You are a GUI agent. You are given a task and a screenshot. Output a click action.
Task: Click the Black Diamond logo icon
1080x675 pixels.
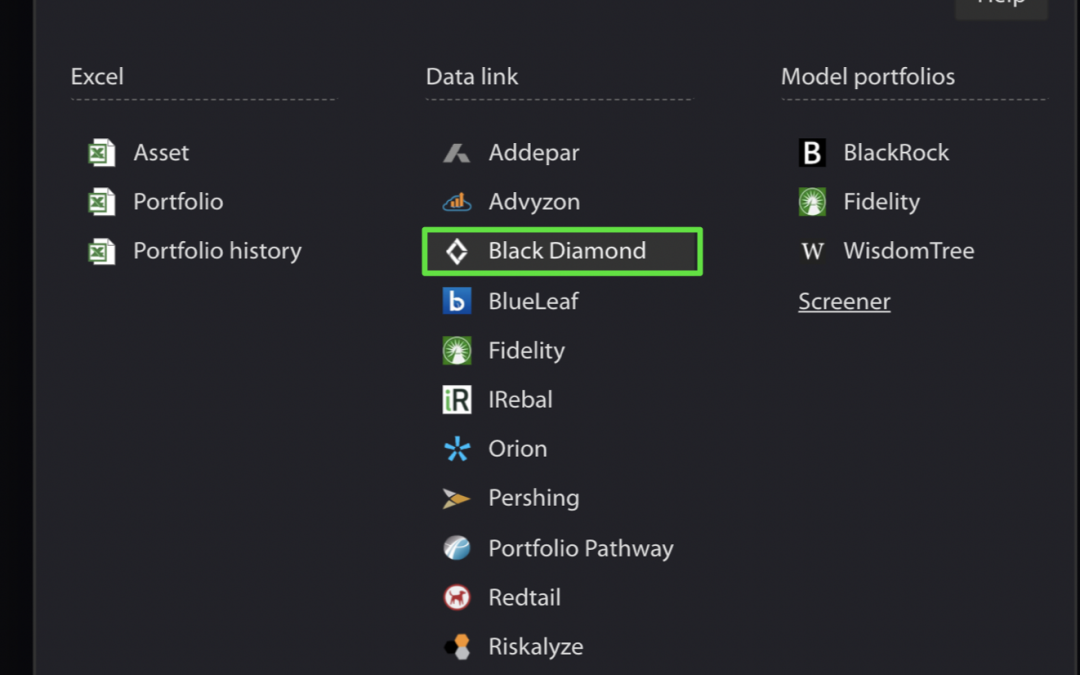[457, 251]
